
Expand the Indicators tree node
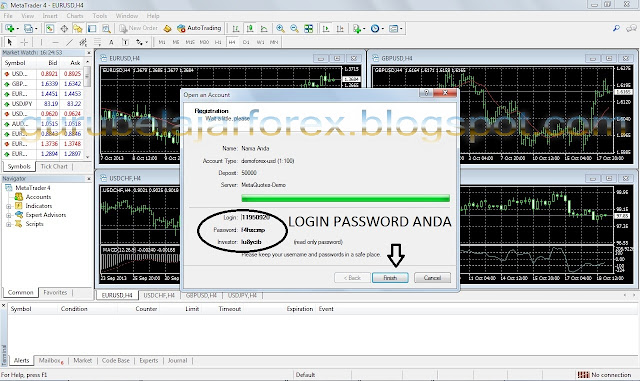click(x=9, y=206)
